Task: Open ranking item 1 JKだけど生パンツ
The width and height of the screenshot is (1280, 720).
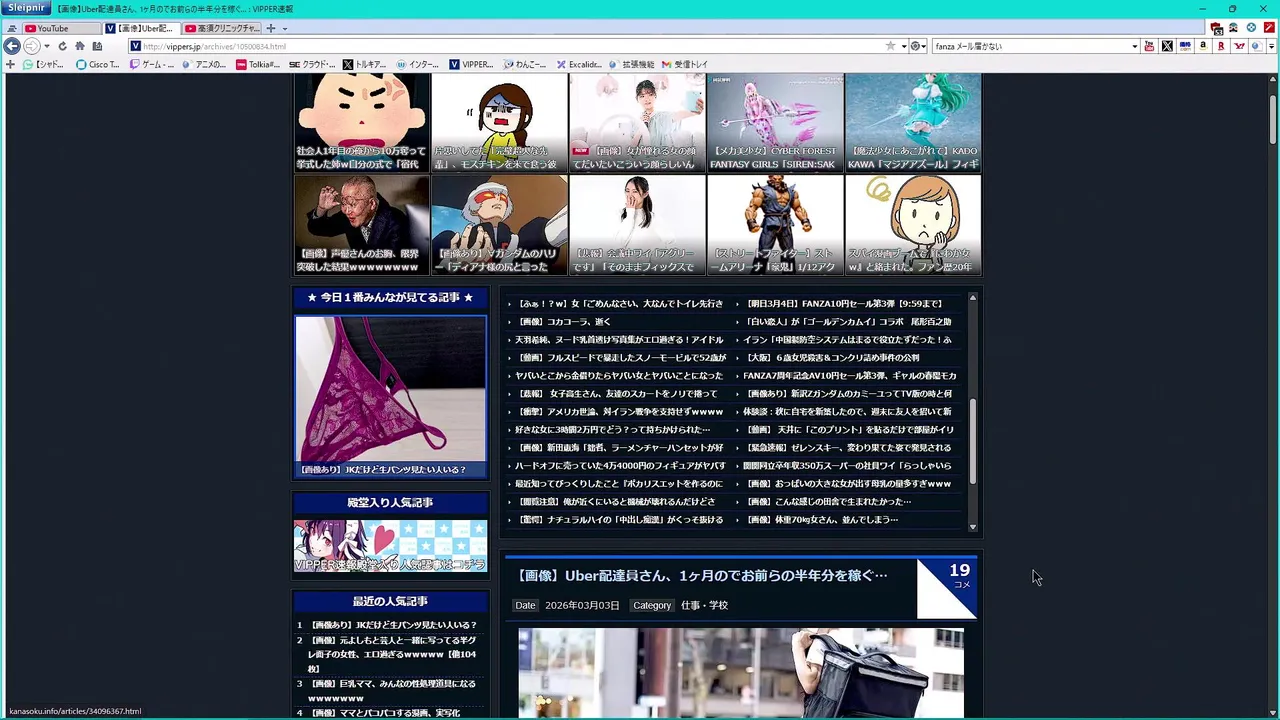Action: pos(393,625)
